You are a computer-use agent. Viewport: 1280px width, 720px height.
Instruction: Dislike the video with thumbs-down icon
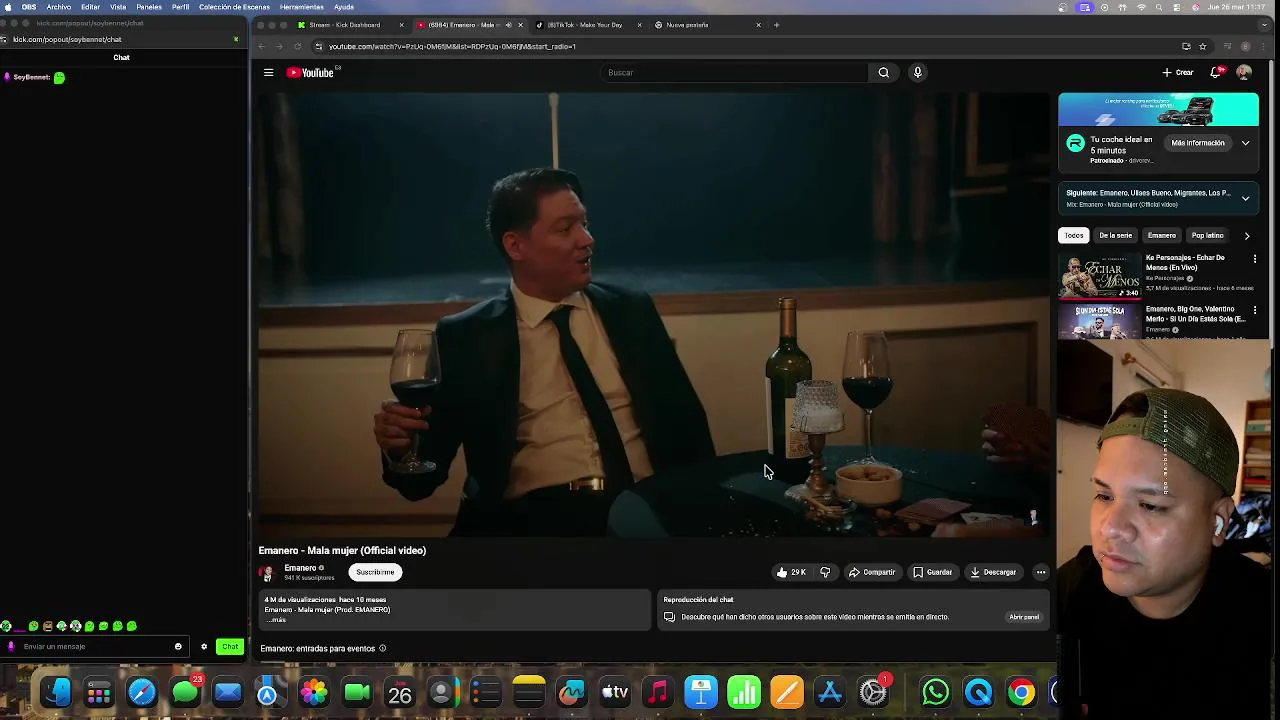[x=825, y=572]
